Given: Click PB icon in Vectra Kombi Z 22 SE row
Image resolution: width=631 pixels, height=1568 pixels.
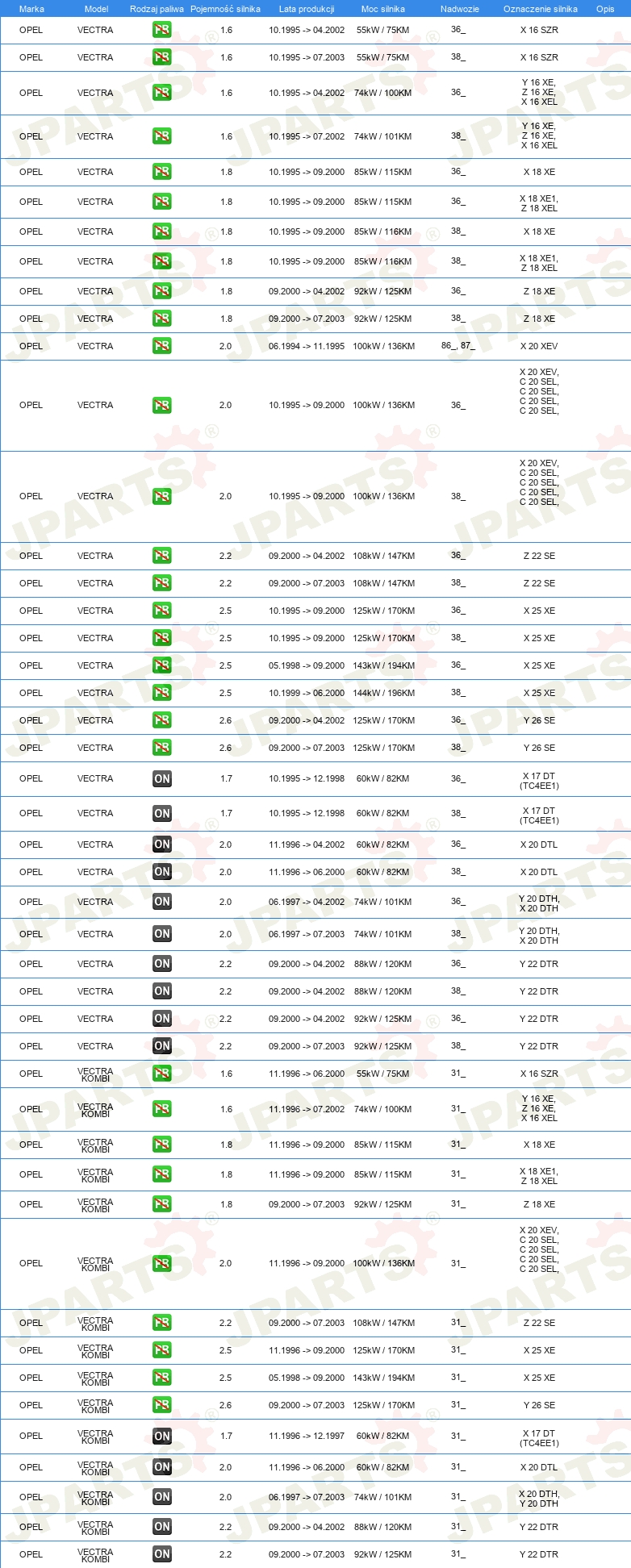Looking at the screenshot, I should point(162,1323).
